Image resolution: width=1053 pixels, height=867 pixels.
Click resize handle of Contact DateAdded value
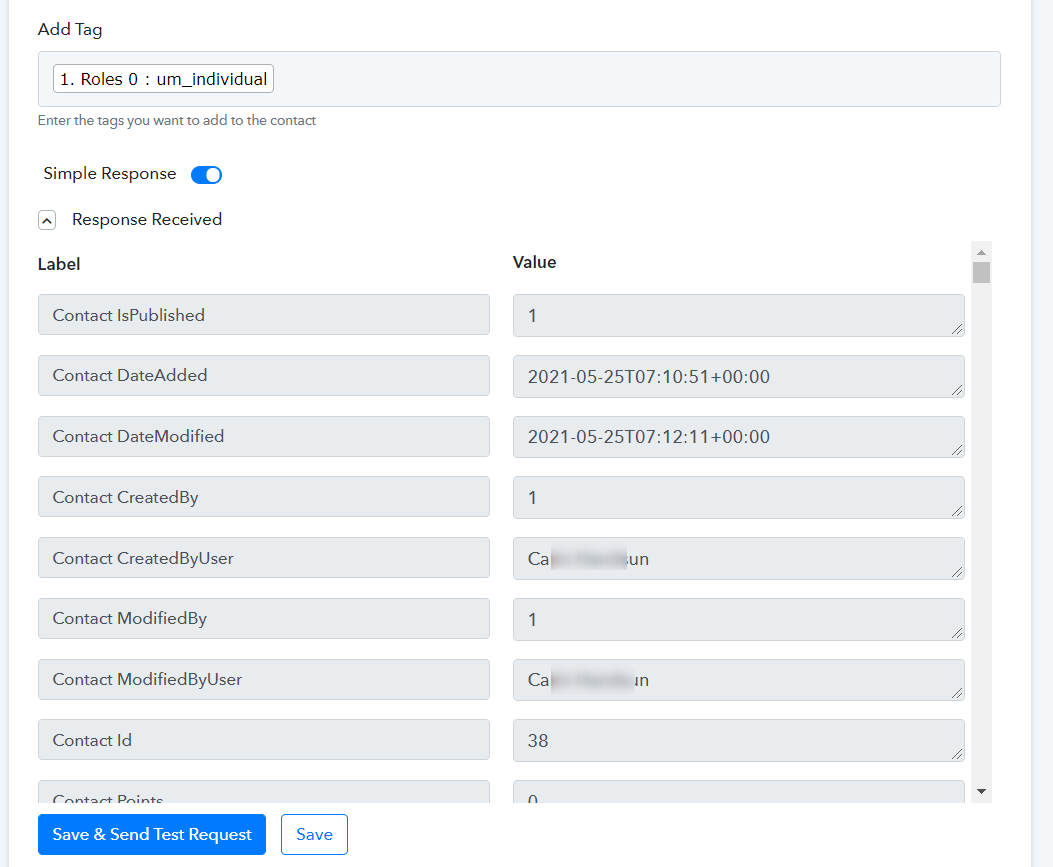pos(958,390)
